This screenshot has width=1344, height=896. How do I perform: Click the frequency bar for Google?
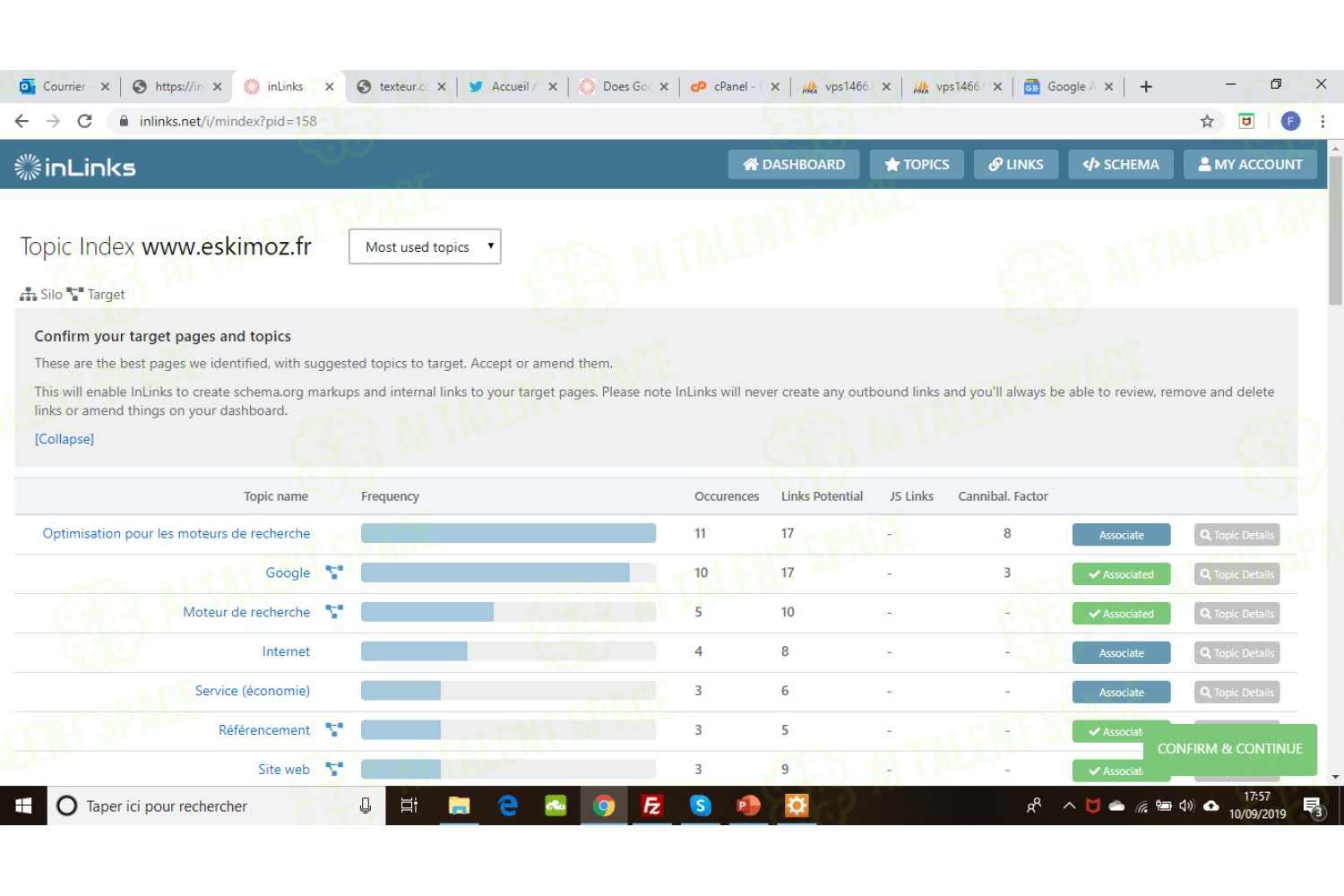tap(508, 573)
